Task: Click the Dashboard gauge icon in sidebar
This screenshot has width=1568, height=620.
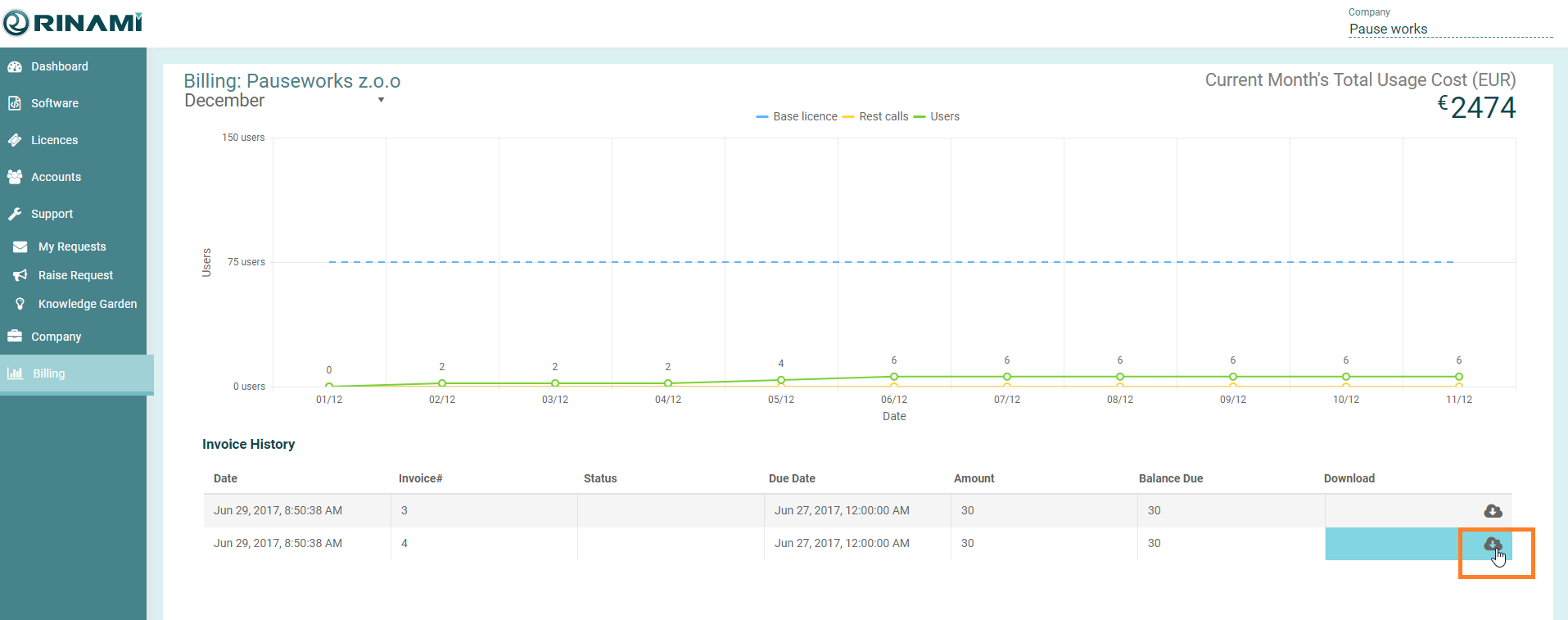Action: (15, 66)
